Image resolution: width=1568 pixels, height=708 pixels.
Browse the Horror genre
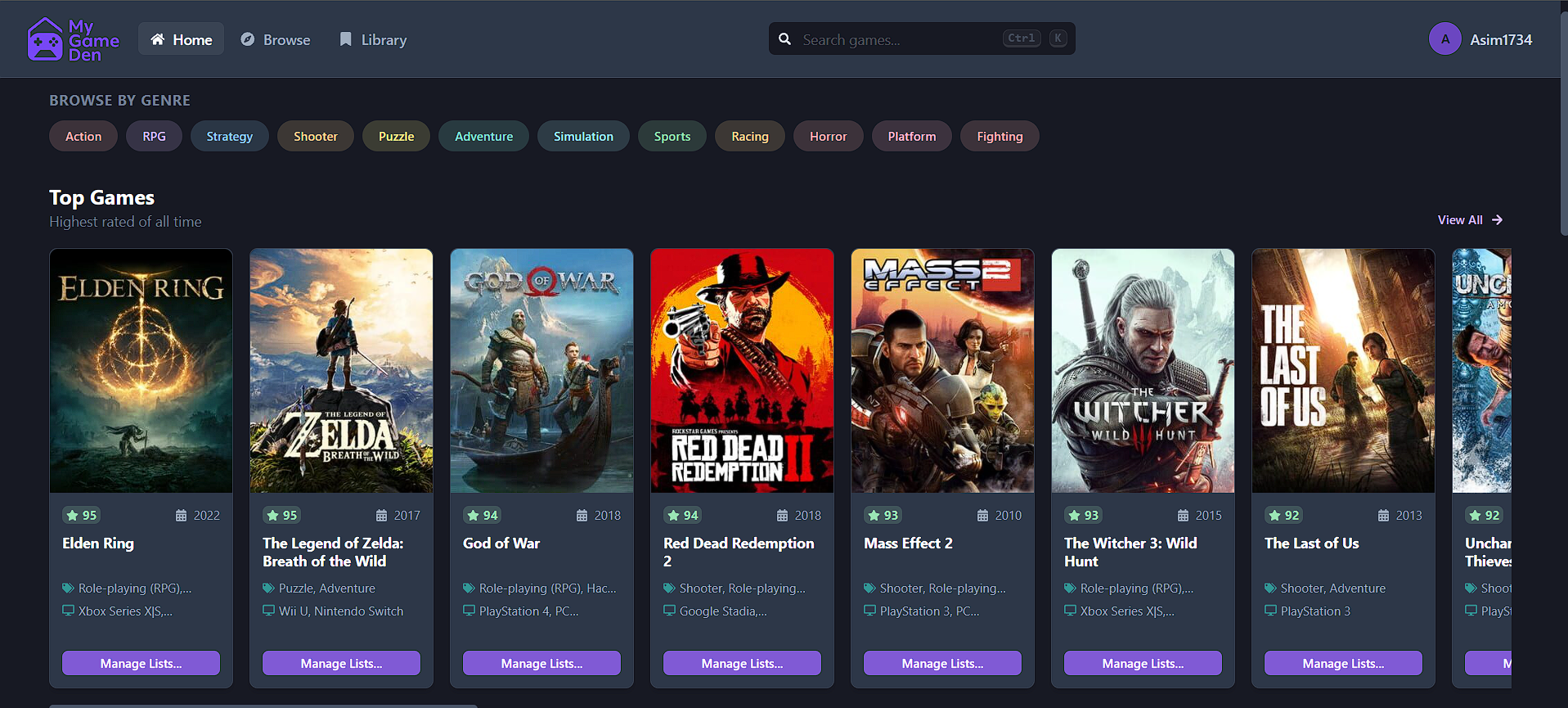(828, 137)
